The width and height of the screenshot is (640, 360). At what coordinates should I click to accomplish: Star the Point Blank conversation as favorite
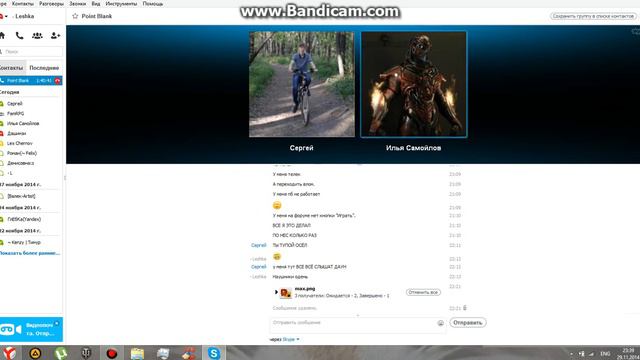(75, 16)
